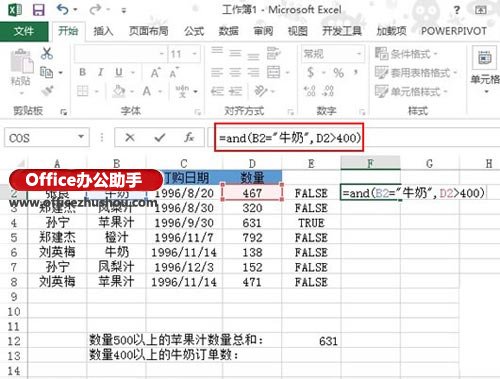The image size is (500, 379).
Task: Click the Percent Style icon
Action: (338, 72)
